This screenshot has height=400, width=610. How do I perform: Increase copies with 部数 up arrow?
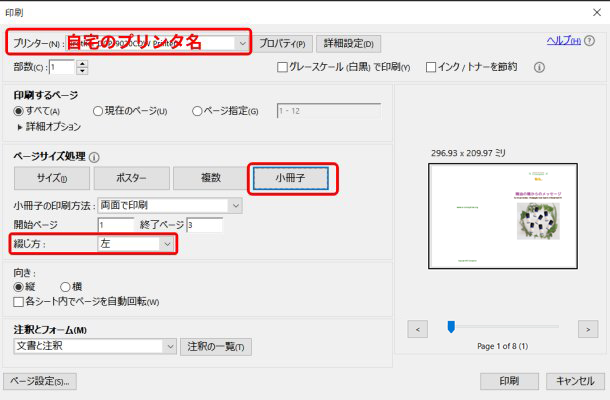[x=82, y=64]
